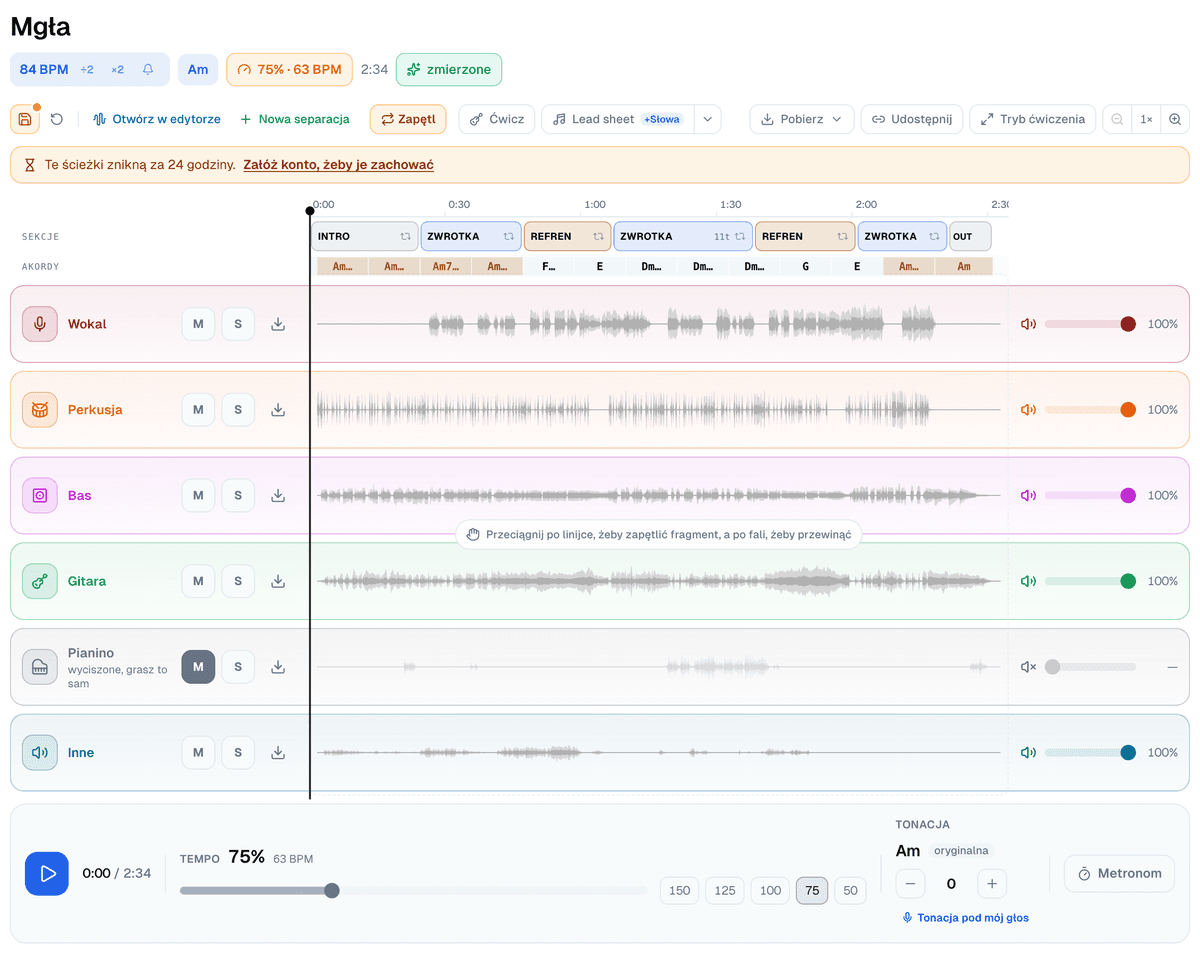Click the Tempo slider handle
1200x953 pixels.
click(332, 890)
